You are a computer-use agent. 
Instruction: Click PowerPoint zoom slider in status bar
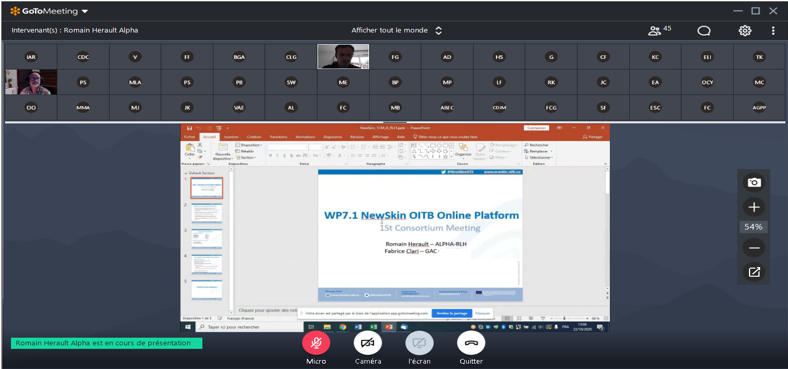coord(570,319)
